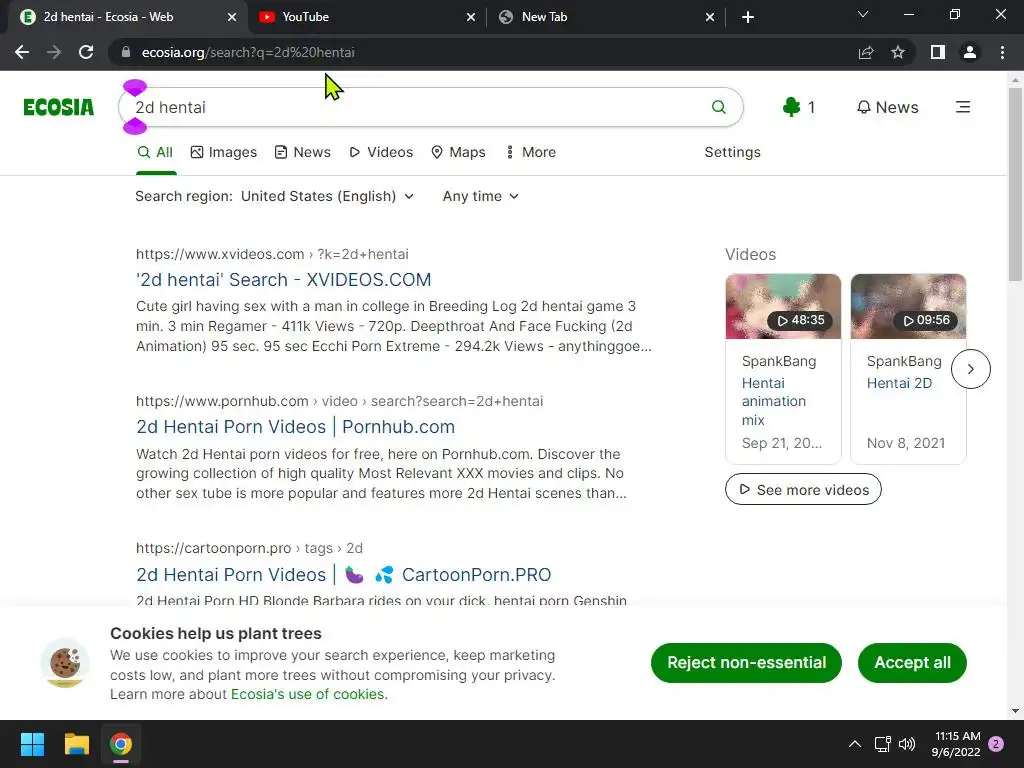Reject non-essential cookies
Image resolution: width=1024 pixels, height=768 pixels.
point(746,663)
